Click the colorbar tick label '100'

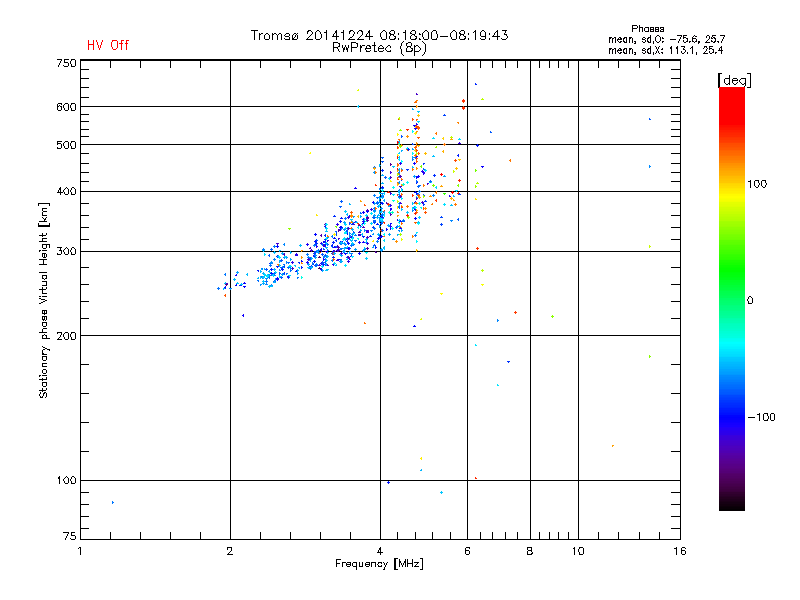[757, 184]
